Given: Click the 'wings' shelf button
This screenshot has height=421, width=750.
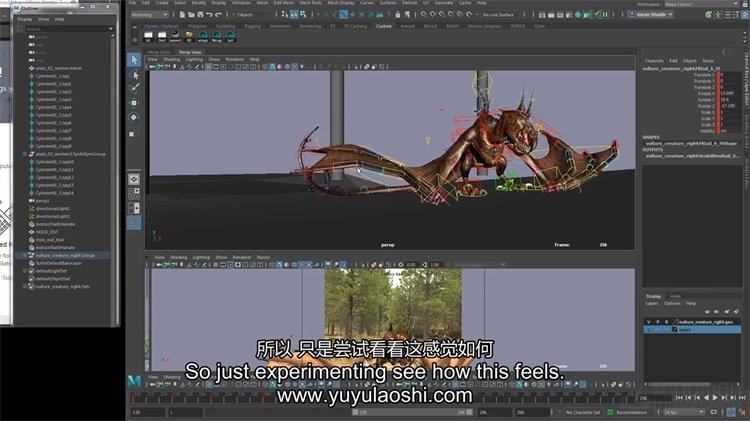Looking at the screenshot, I should pos(203,37).
